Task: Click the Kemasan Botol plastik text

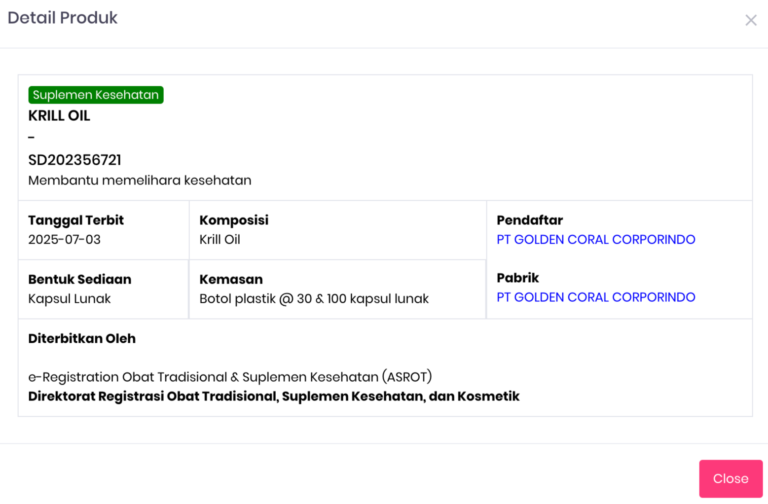Action: (314, 299)
